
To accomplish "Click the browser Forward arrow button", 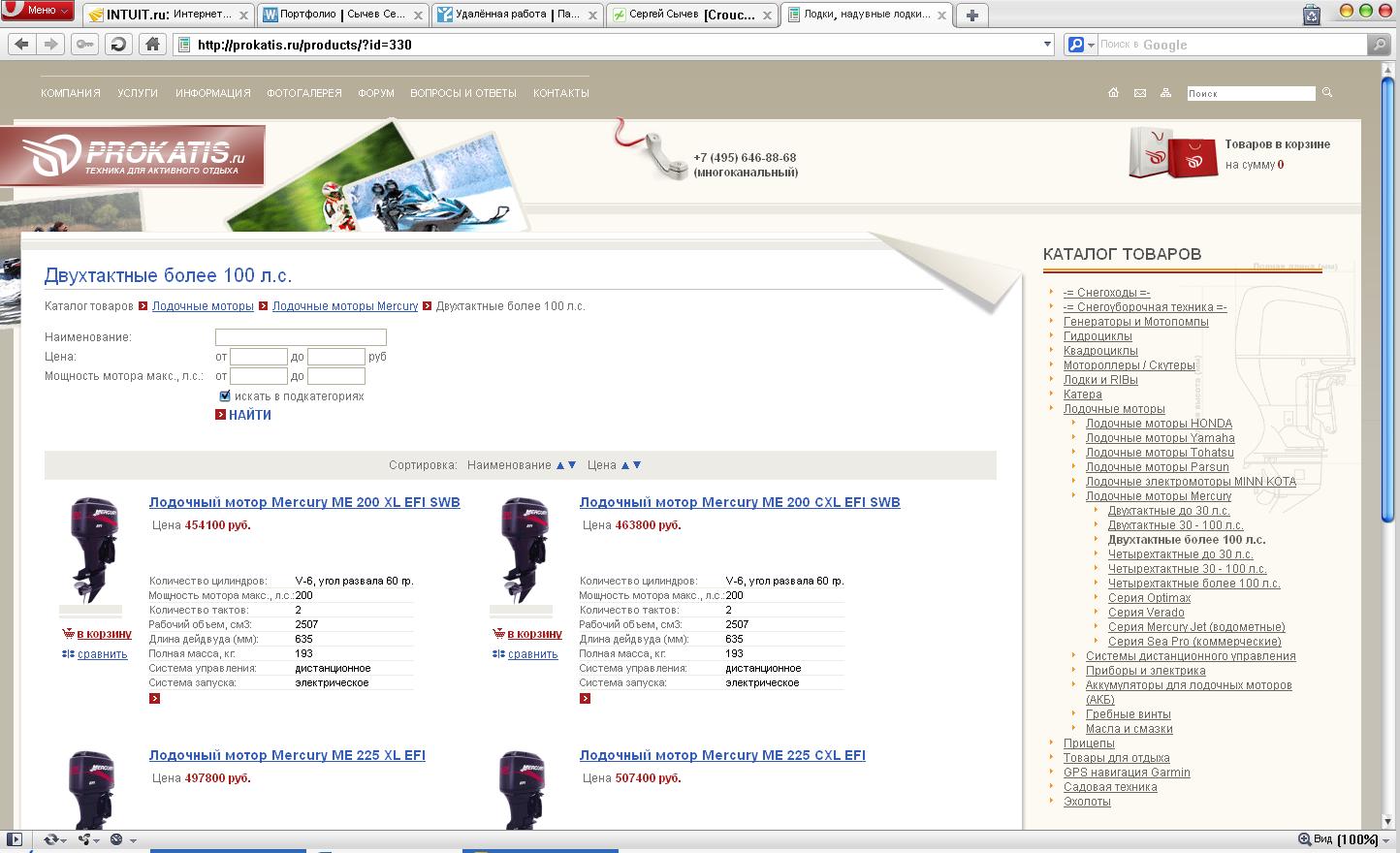I will point(50,45).
